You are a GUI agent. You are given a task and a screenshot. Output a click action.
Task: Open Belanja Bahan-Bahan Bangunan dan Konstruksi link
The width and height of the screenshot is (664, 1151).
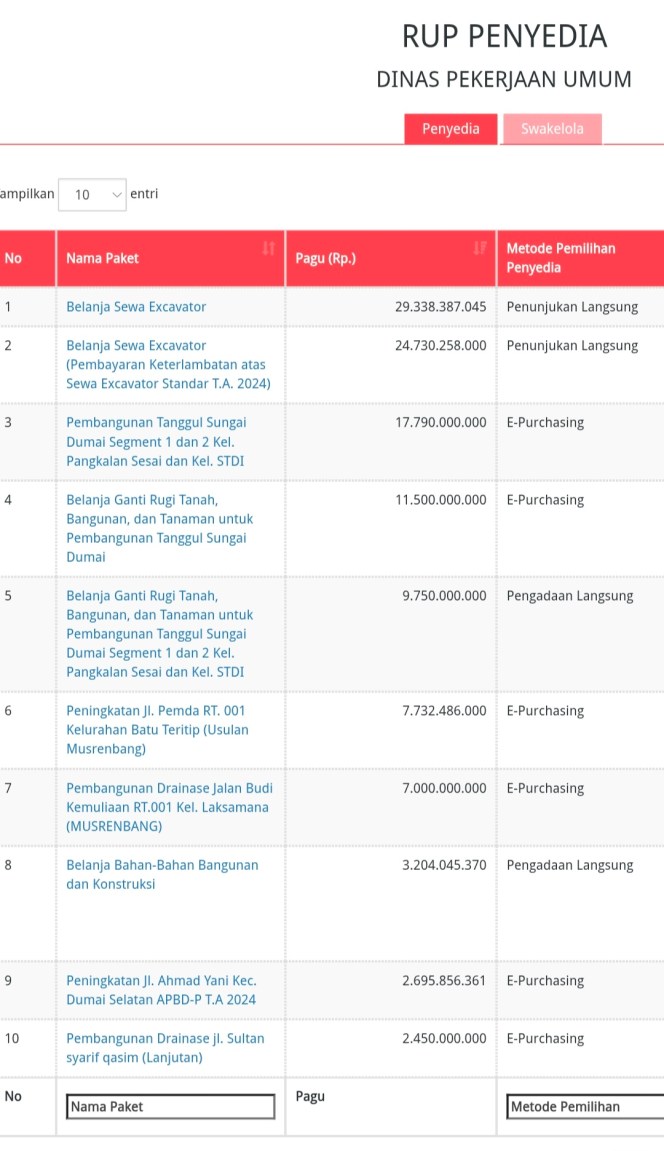[x=162, y=874]
